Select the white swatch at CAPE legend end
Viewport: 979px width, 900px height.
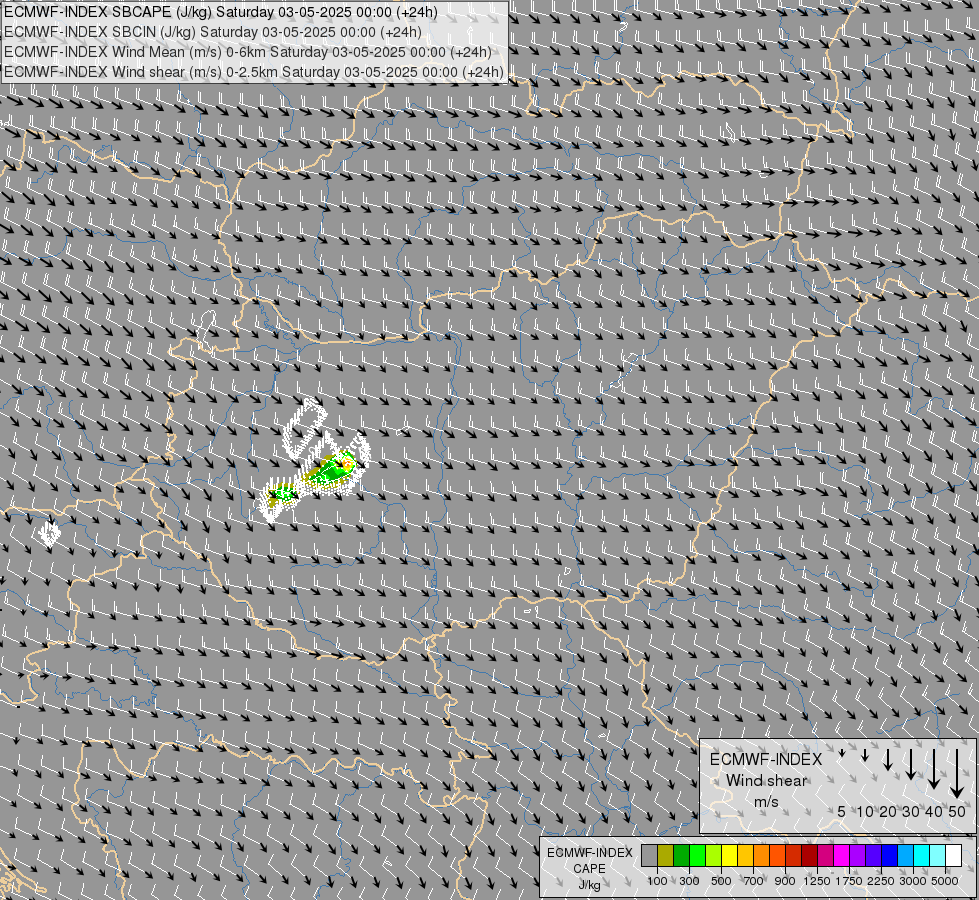(954, 856)
